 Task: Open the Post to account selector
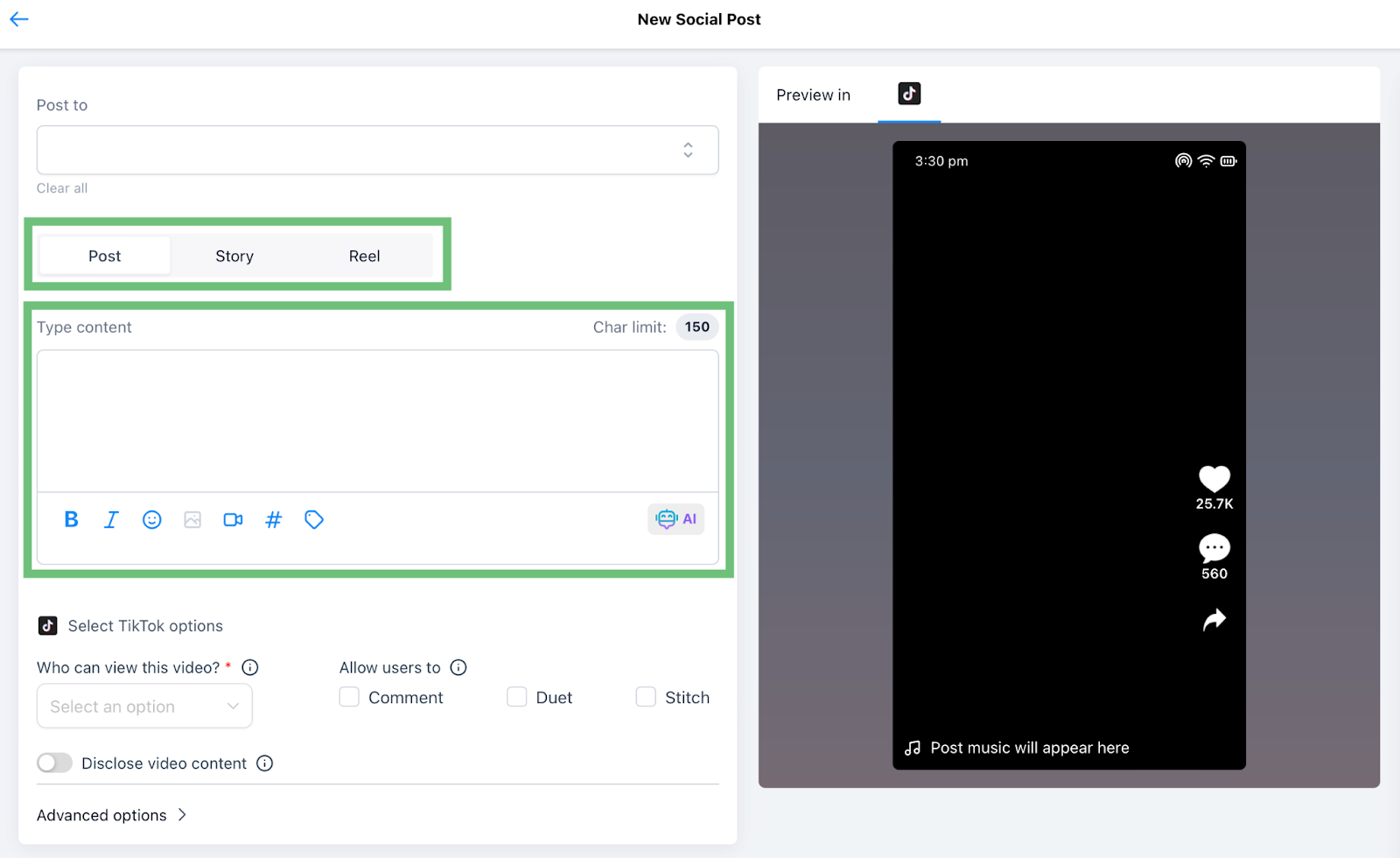(377, 150)
